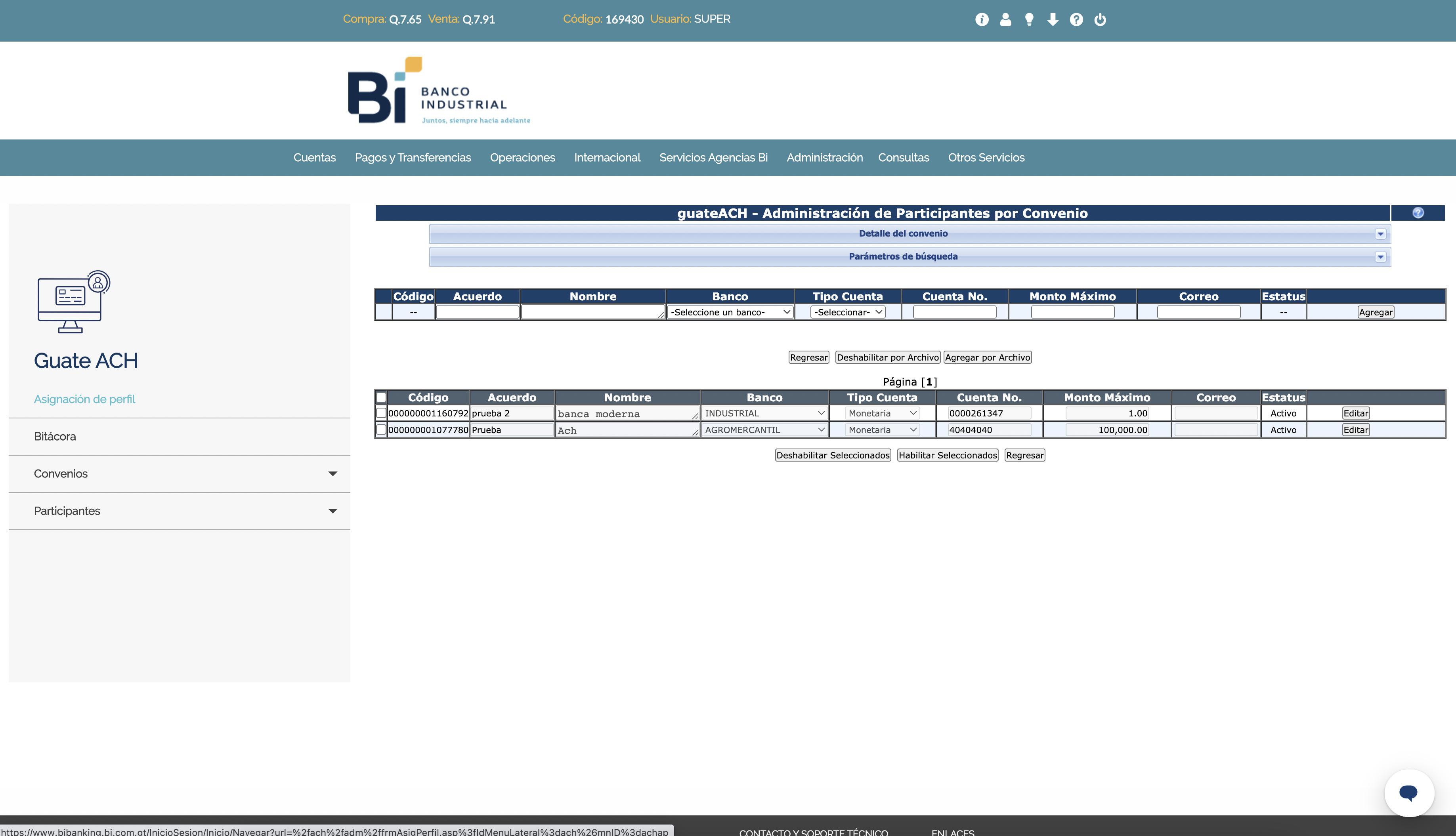Click the info icon in top bar
The width and height of the screenshot is (1456, 836).
[x=982, y=19]
